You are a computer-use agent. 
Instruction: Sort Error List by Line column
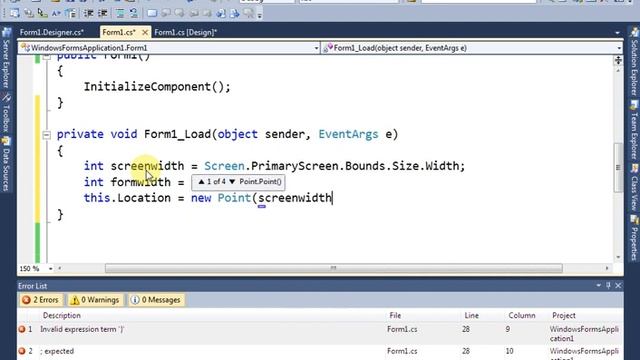pyautogui.click(x=471, y=316)
